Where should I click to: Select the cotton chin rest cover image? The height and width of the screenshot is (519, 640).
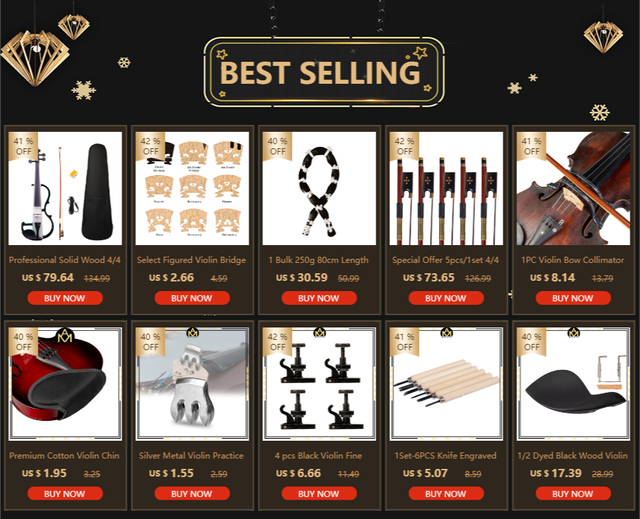pos(65,384)
